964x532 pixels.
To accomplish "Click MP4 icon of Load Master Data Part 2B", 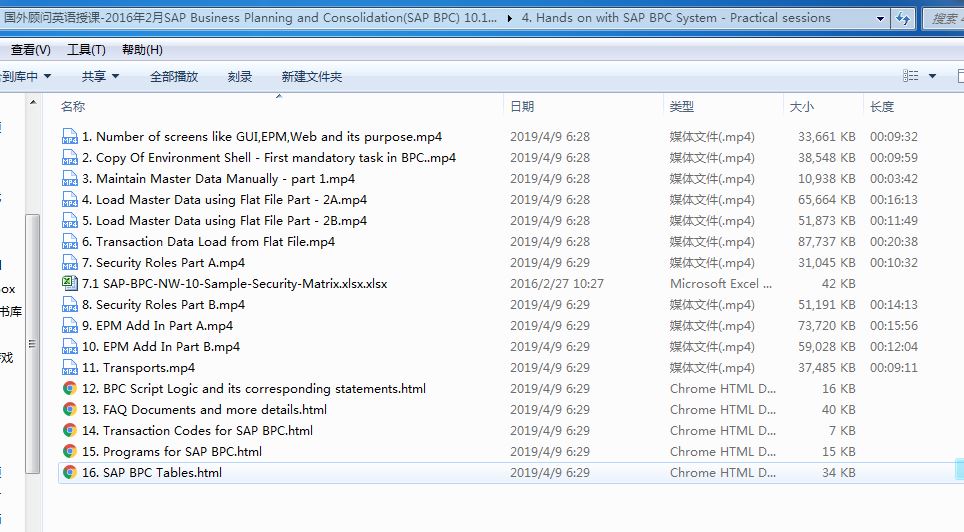I will [69, 220].
